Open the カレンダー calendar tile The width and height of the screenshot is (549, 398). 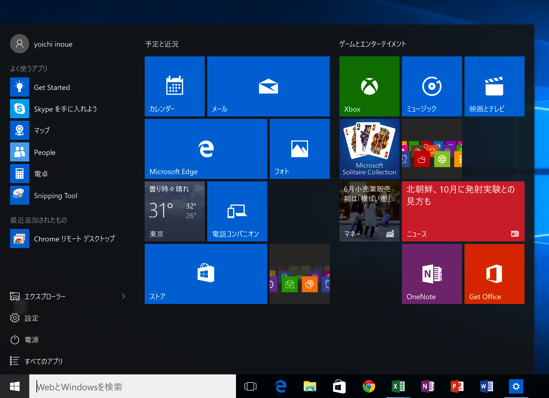(x=175, y=86)
